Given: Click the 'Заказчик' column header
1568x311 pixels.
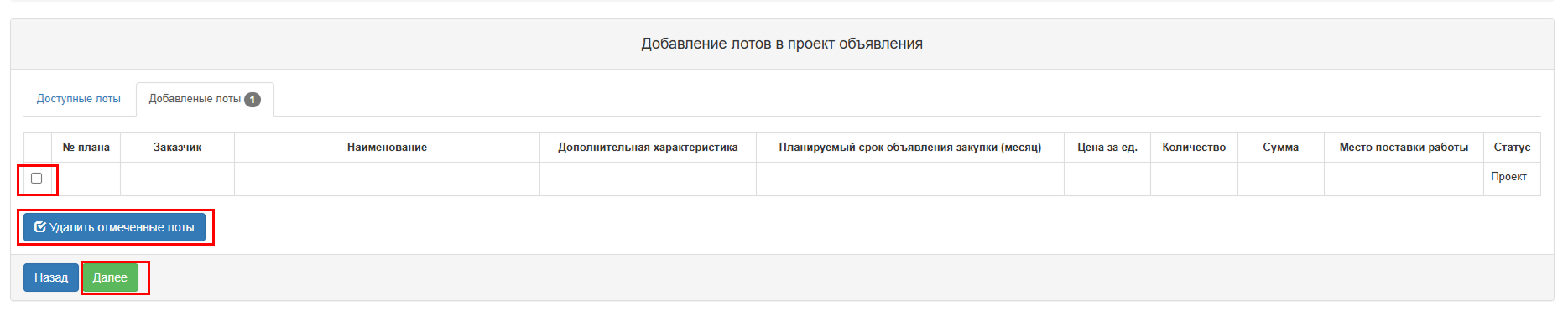Looking at the screenshot, I should [178, 148].
